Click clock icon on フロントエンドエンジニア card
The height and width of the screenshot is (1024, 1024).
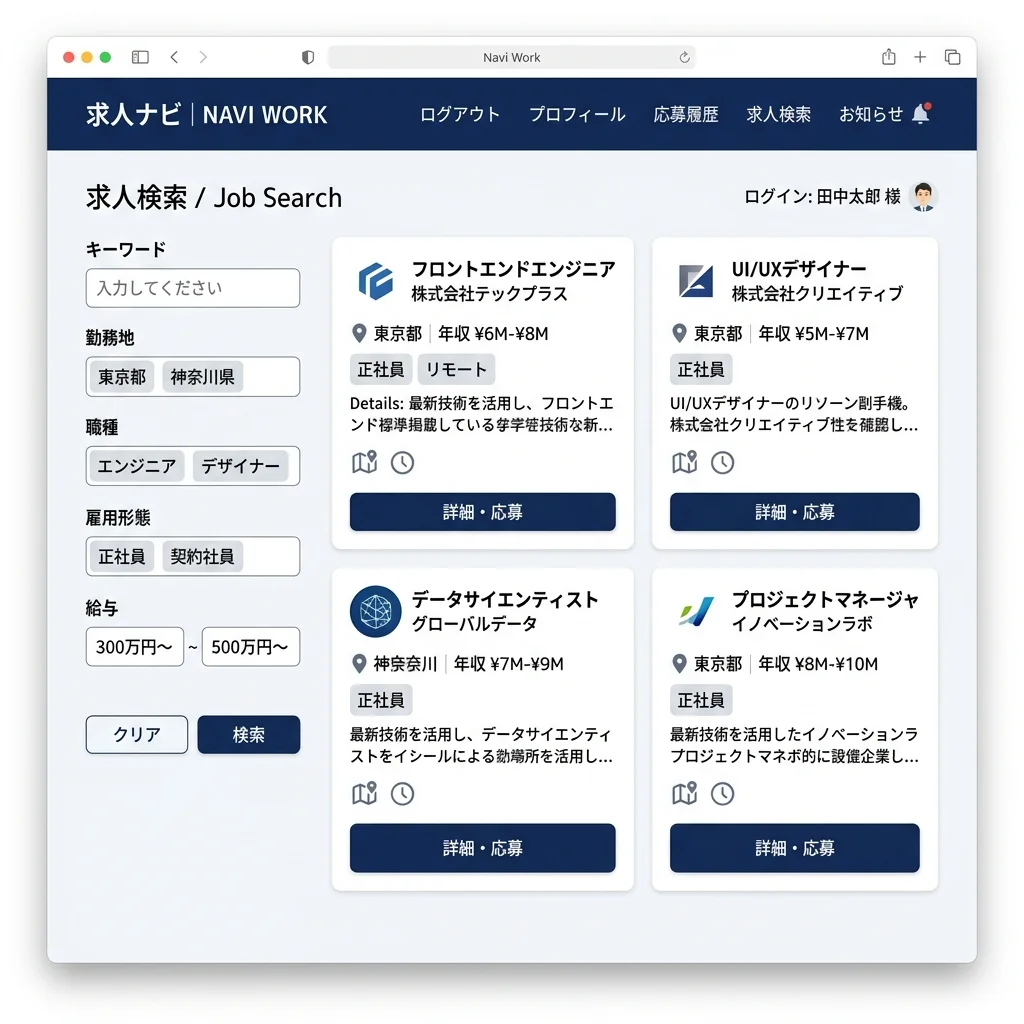pyautogui.click(x=402, y=462)
